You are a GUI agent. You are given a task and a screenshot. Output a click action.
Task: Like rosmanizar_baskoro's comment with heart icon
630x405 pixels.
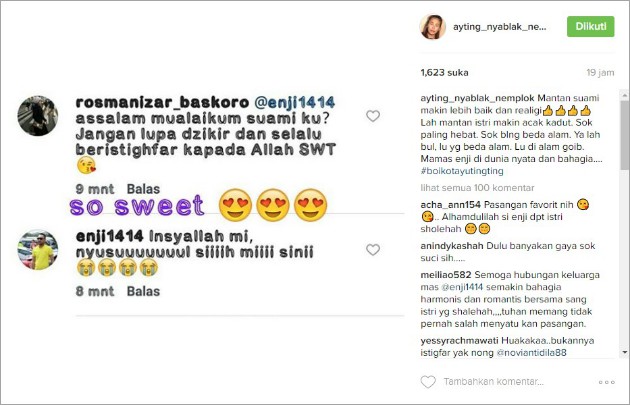(373, 116)
